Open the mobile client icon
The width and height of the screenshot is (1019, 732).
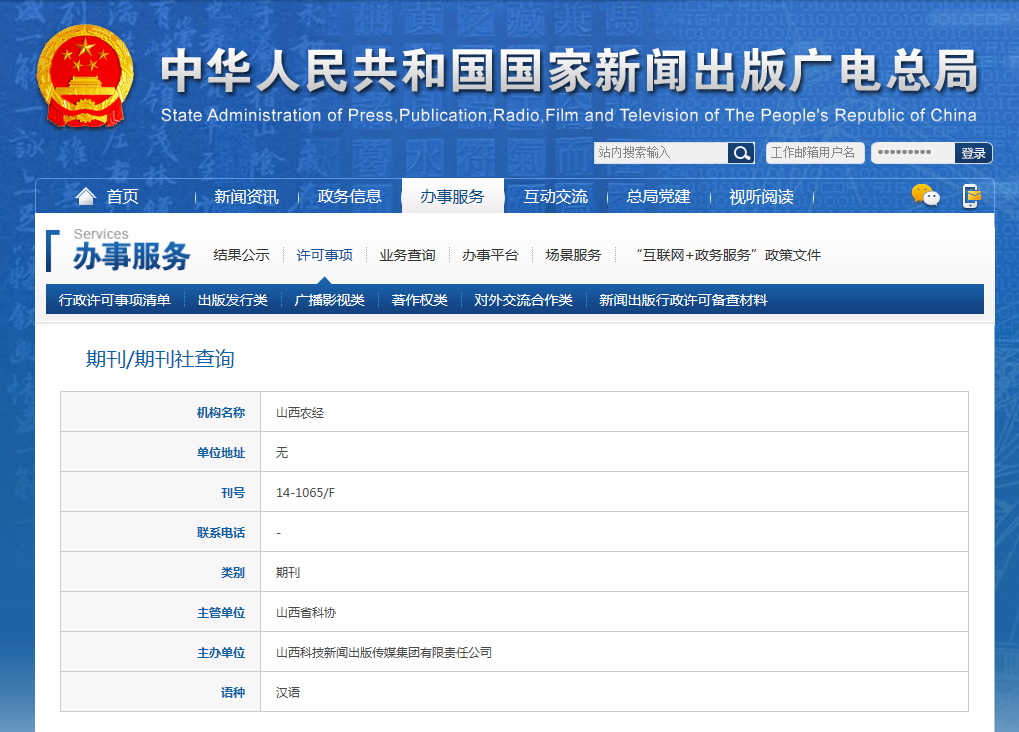971,196
